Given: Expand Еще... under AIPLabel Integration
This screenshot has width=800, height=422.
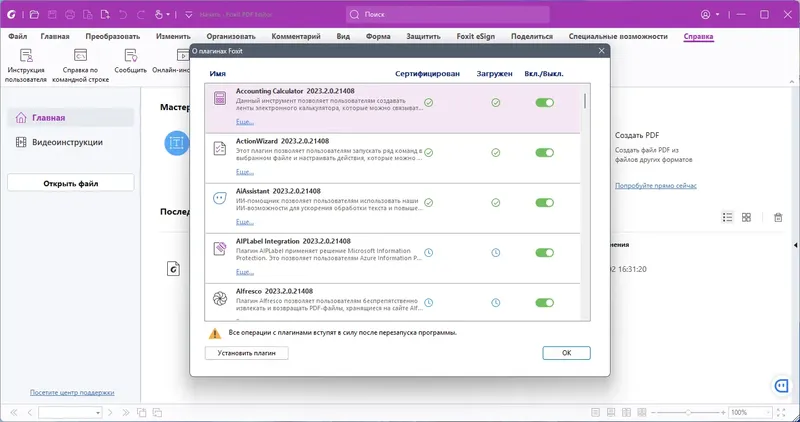Looking at the screenshot, I should (245, 272).
